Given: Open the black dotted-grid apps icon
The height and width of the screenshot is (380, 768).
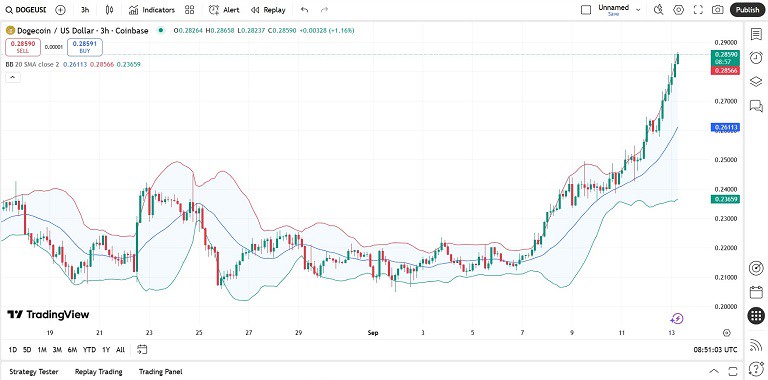Looking at the screenshot, I should 756,316.
